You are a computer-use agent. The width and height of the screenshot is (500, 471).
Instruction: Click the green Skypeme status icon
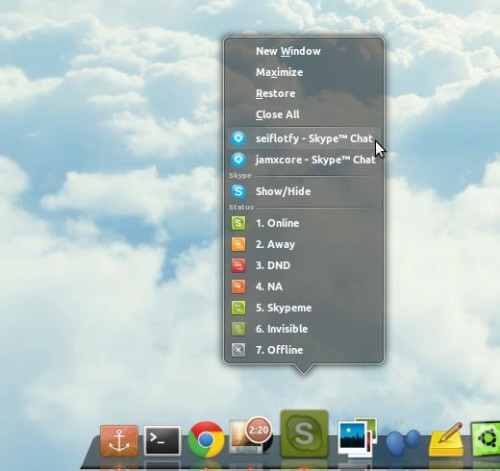tap(238, 308)
